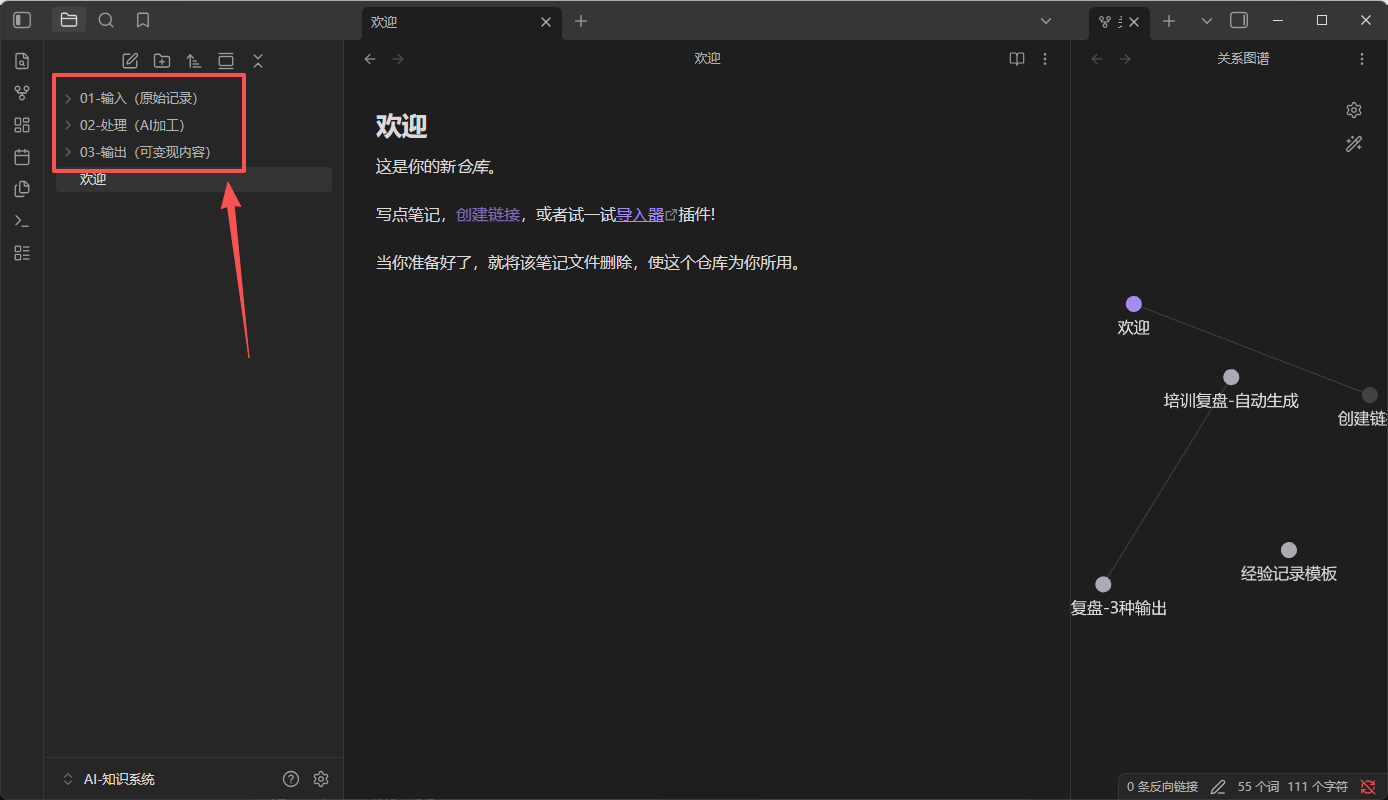Open the main pane tab list dropdown

click(x=1046, y=20)
